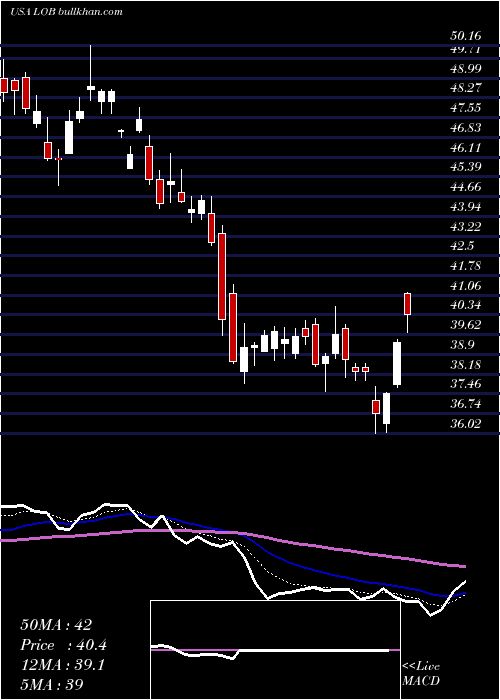
Task: Select the 41.06 price axis label
Action: tap(466, 285)
